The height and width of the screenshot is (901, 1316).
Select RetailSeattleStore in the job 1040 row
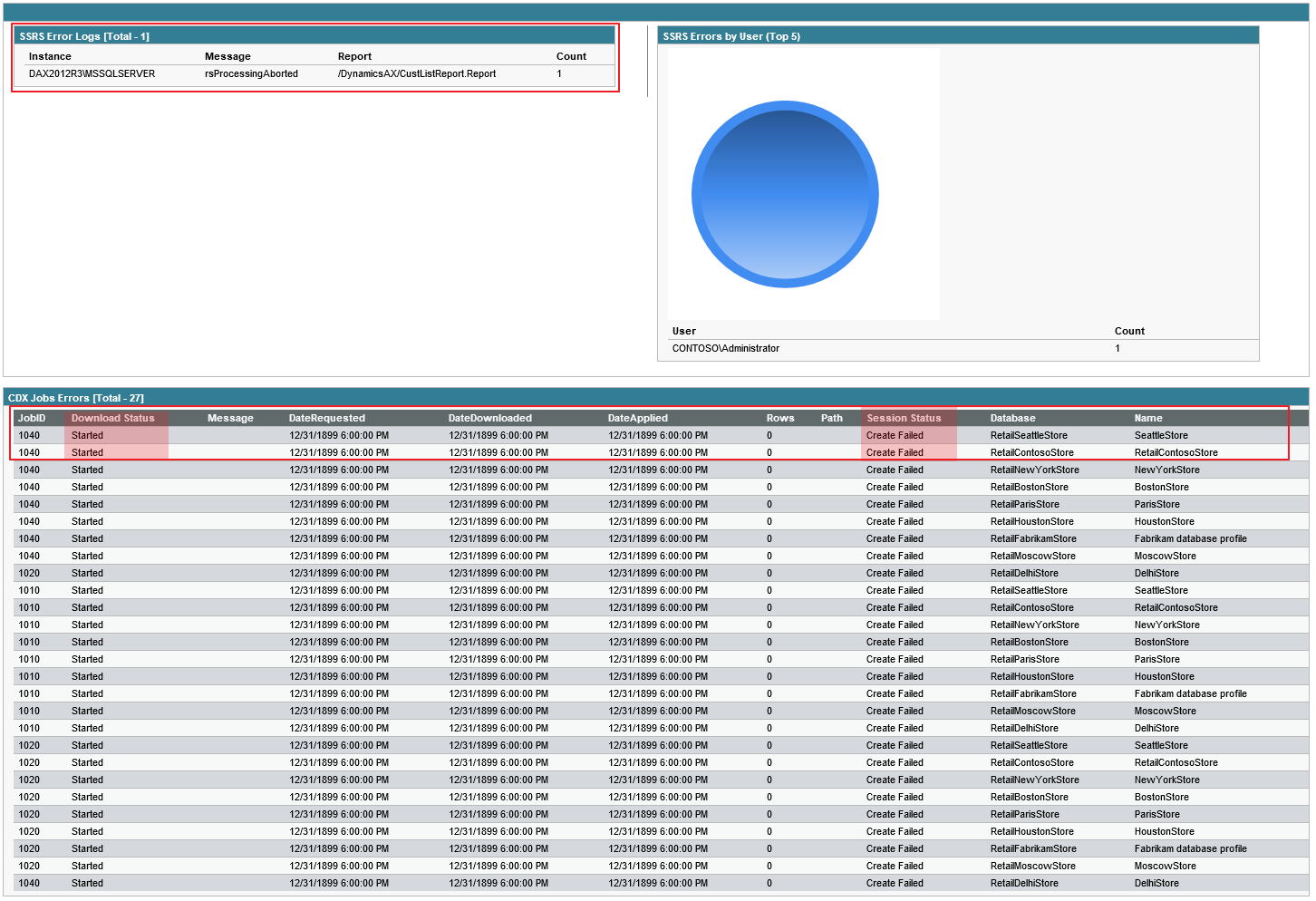click(x=1029, y=435)
